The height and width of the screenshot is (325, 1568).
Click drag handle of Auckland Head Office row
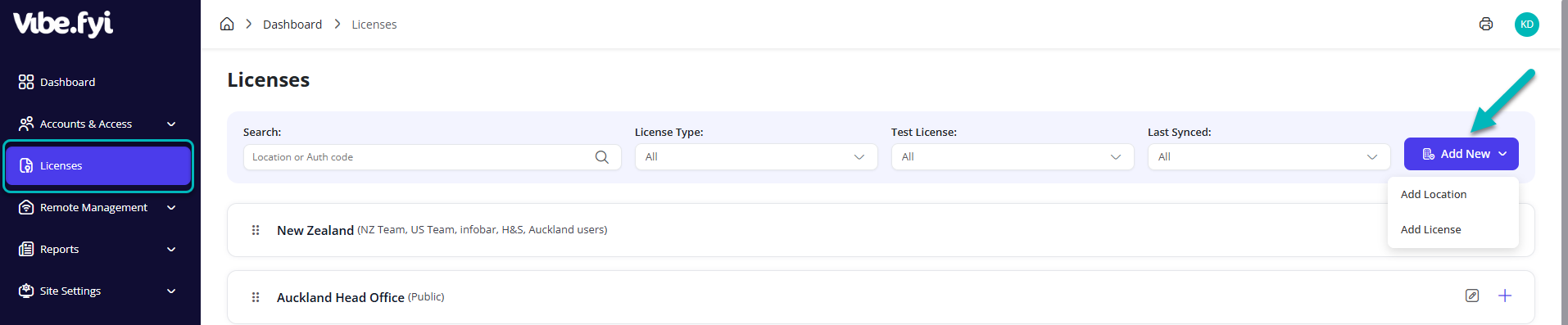[256, 297]
